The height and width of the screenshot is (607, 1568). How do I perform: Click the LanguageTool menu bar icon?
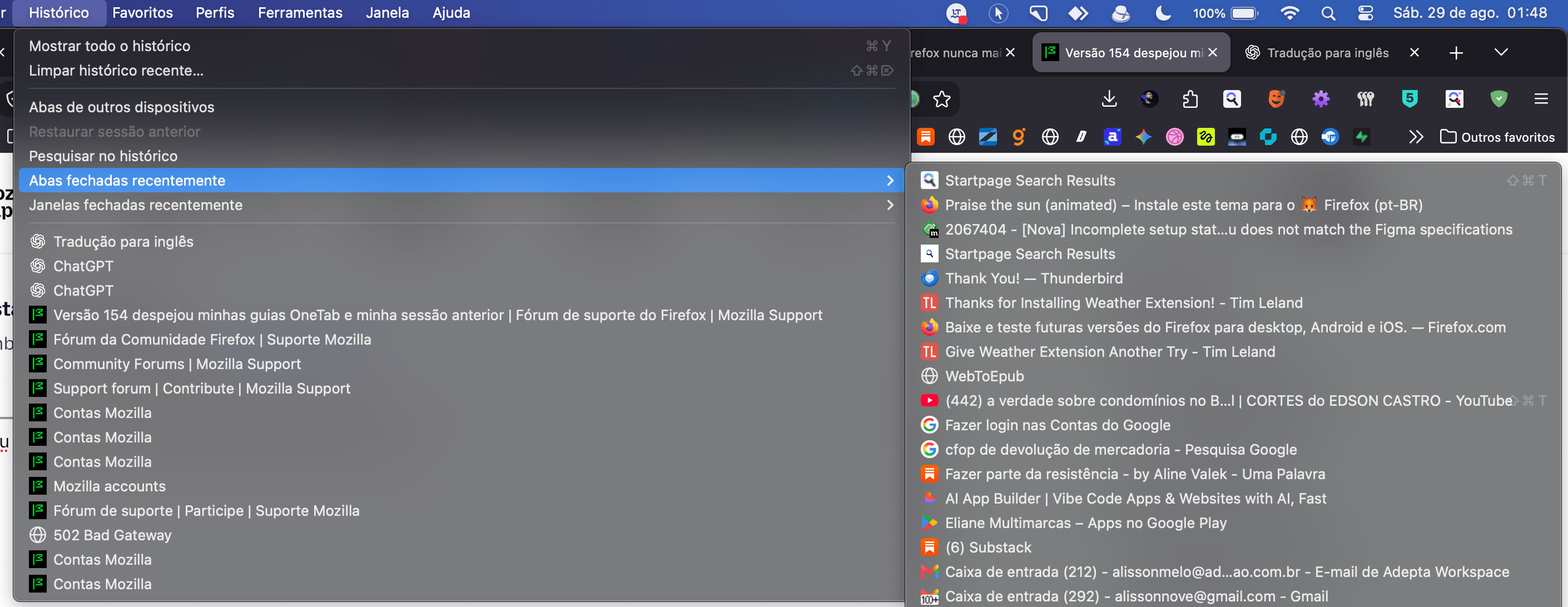pyautogui.click(x=956, y=13)
